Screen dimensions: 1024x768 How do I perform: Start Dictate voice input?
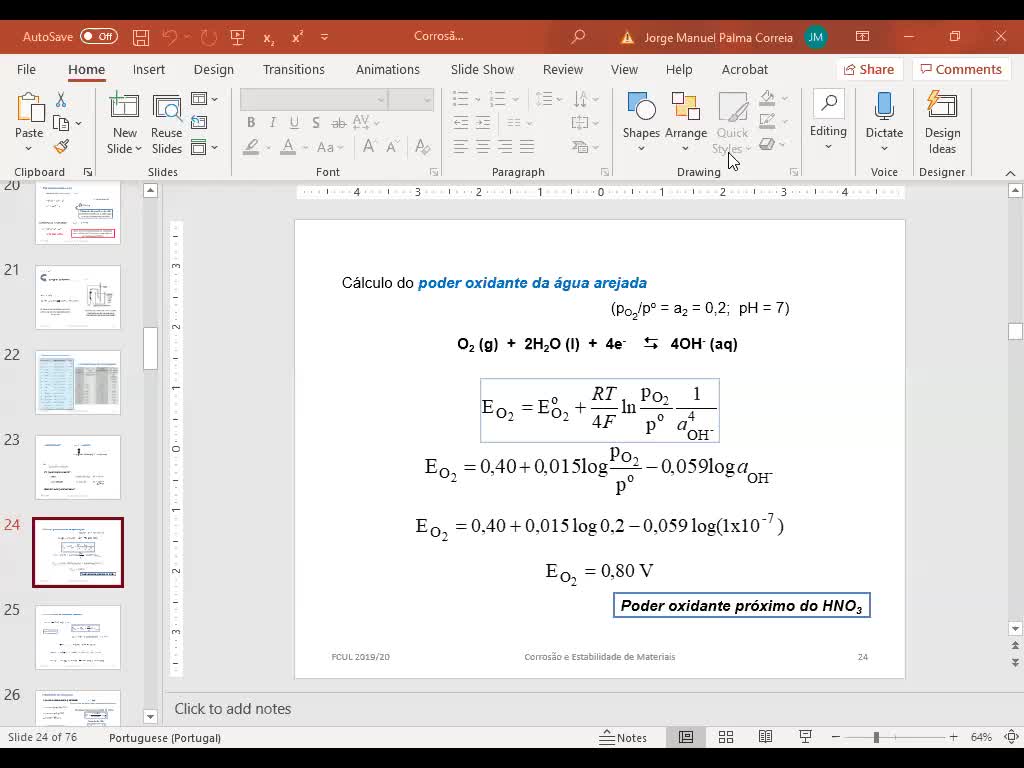tap(884, 123)
